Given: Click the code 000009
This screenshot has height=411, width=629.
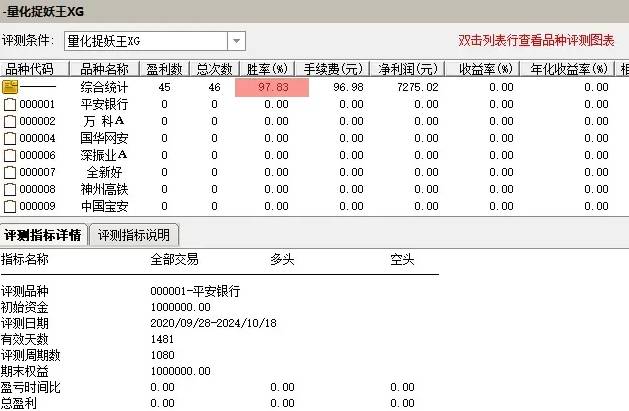Looking at the screenshot, I should click(37, 207).
